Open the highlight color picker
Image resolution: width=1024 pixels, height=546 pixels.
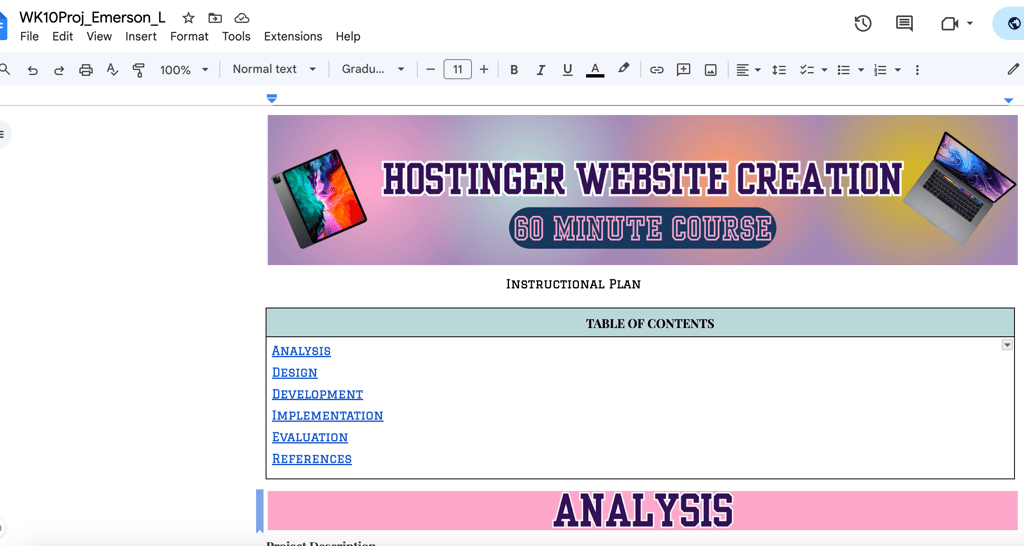coord(623,69)
